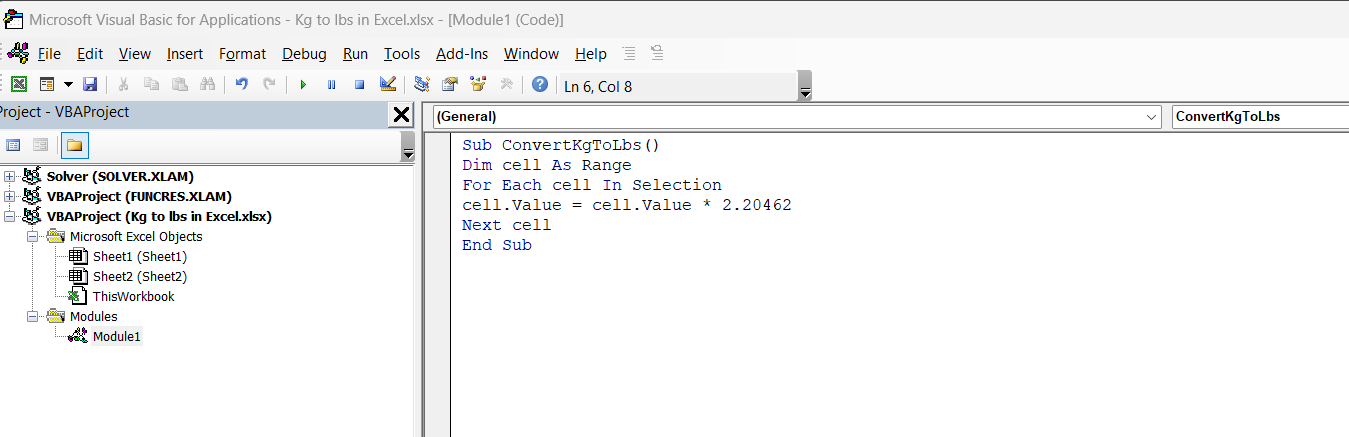Open Find with the binoculars icon

coord(207,85)
